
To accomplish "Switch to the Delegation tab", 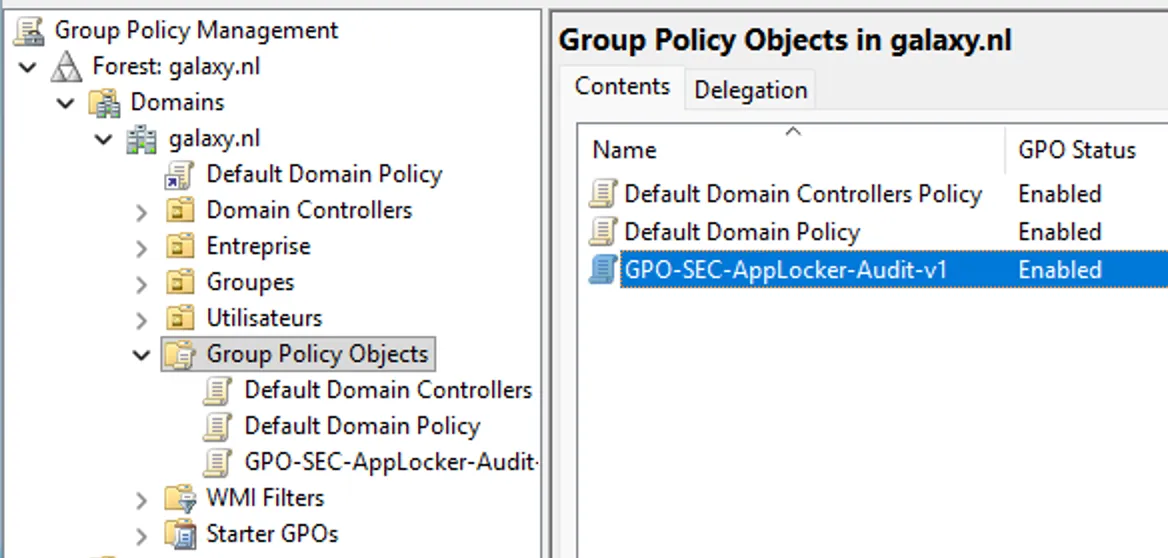I will [751, 90].
